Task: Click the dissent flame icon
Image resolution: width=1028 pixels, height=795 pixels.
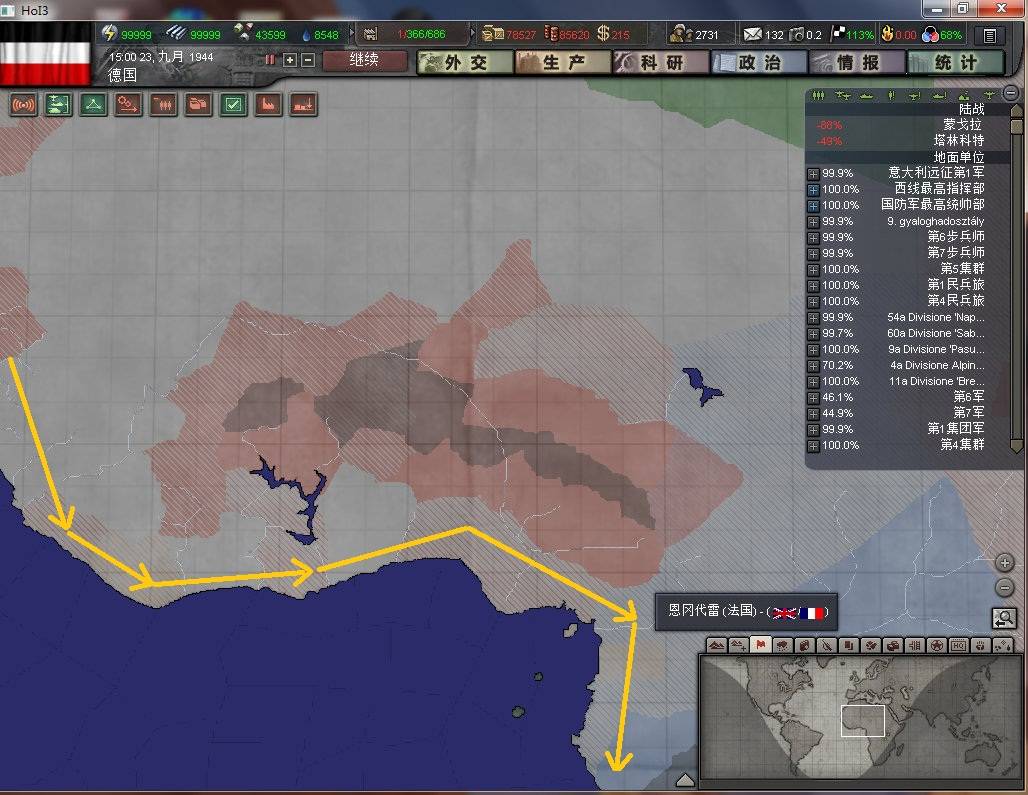Action: click(x=887, y=33)
